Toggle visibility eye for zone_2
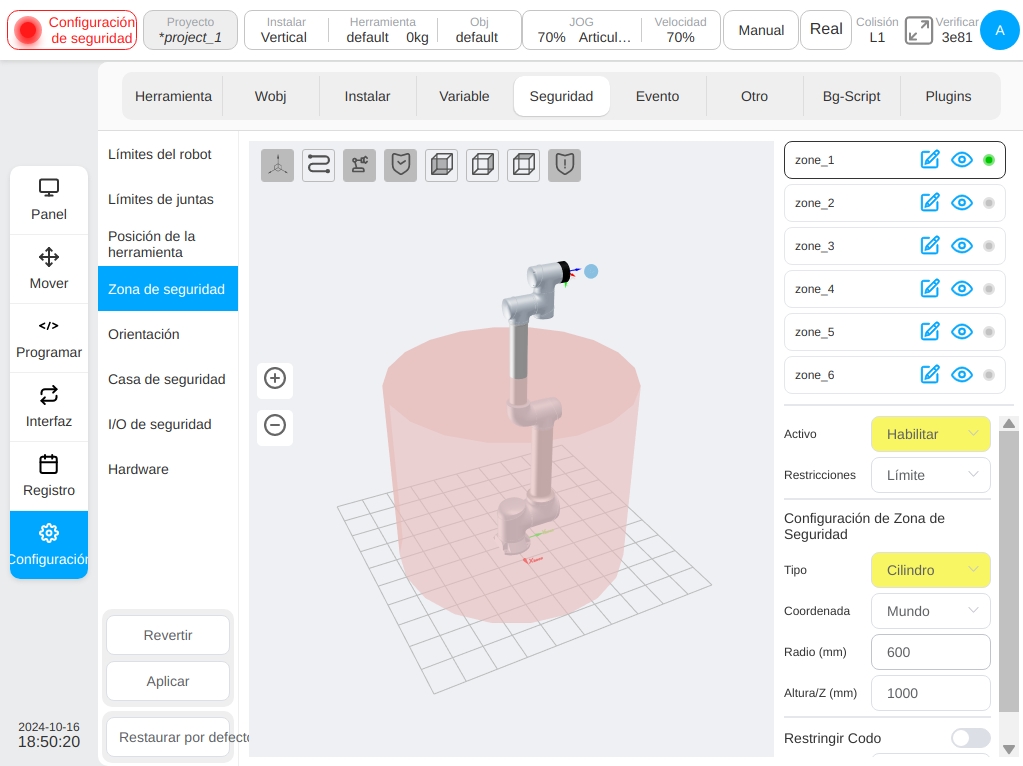Image resolution: width=1023 pixels, height=766 pixels. click(962, 203)
